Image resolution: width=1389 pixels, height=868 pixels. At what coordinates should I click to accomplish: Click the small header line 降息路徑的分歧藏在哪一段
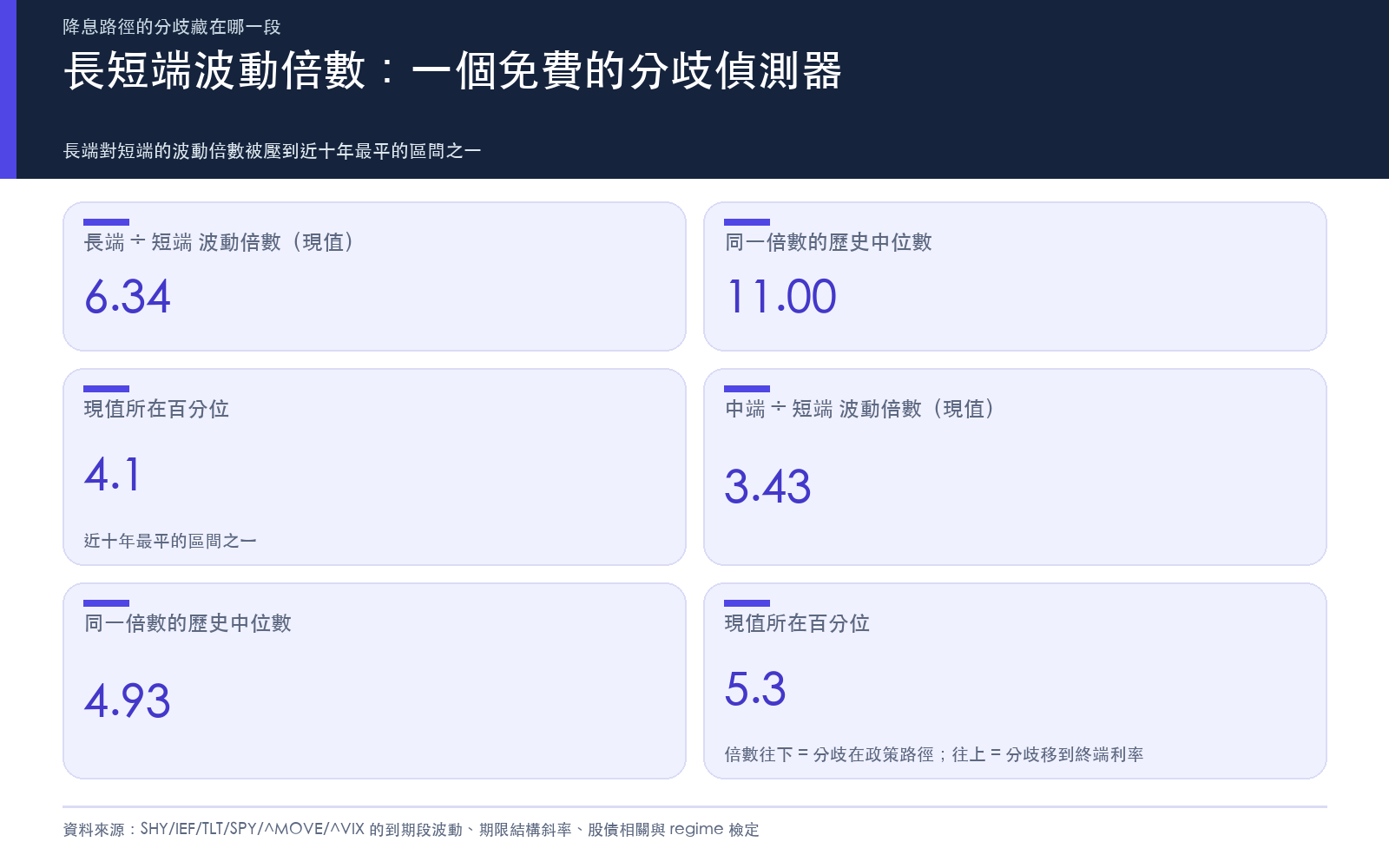pos(172,27)
